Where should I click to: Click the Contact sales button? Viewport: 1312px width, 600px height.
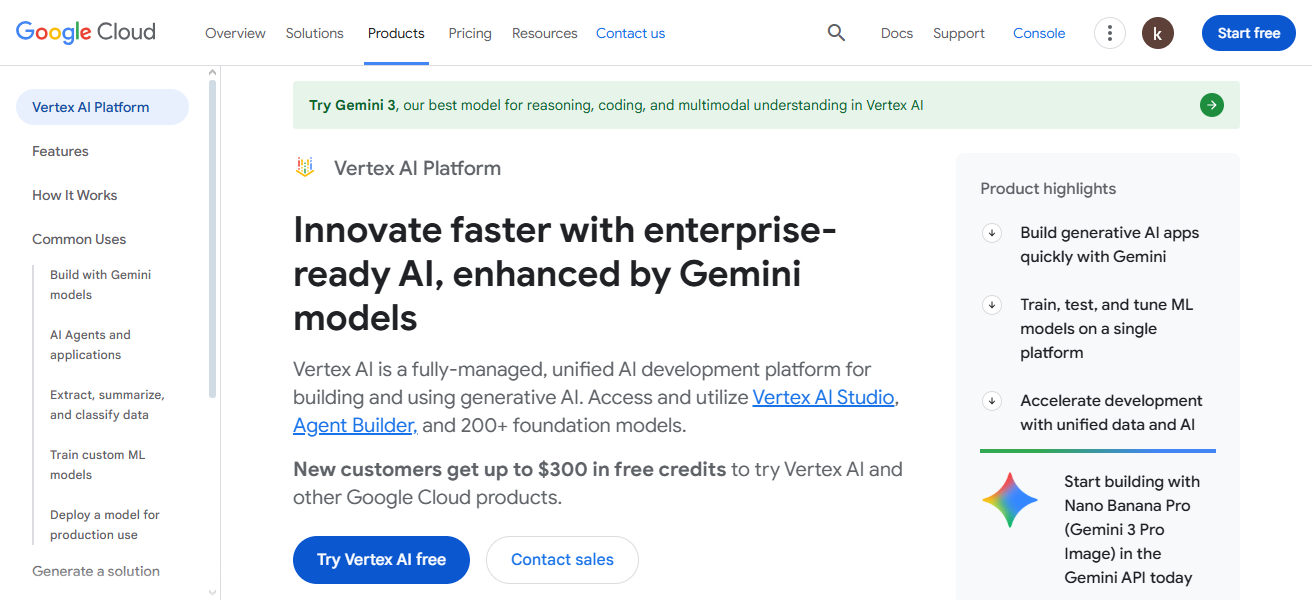point(562,559)
